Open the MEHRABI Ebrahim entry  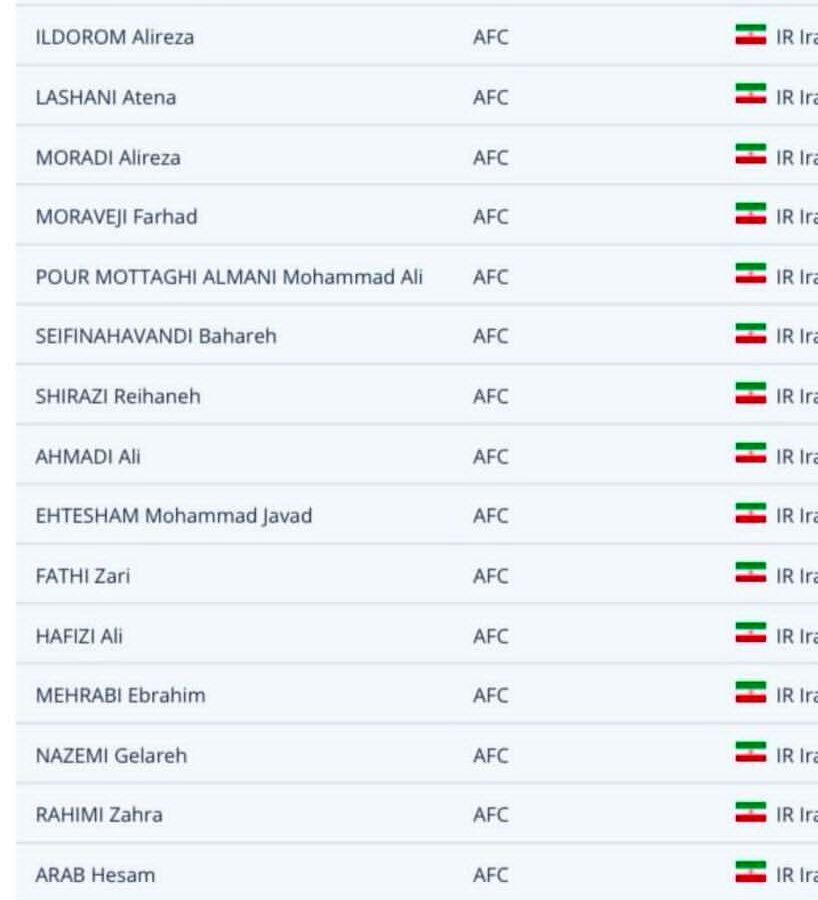121,695
